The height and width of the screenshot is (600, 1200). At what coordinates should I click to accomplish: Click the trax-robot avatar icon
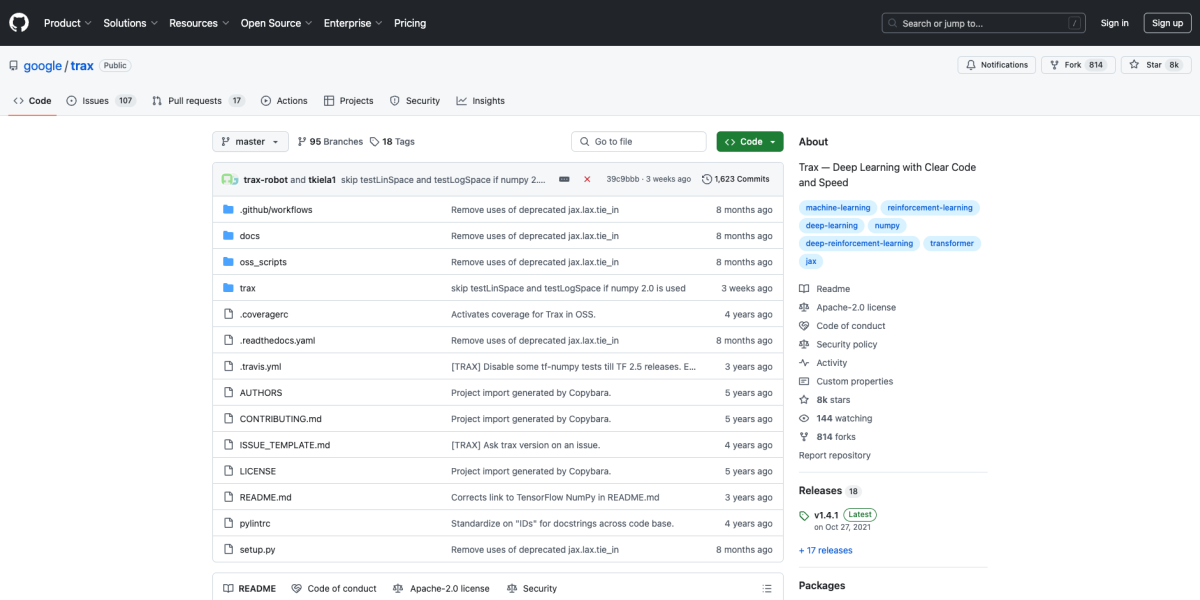pos(229,179)
